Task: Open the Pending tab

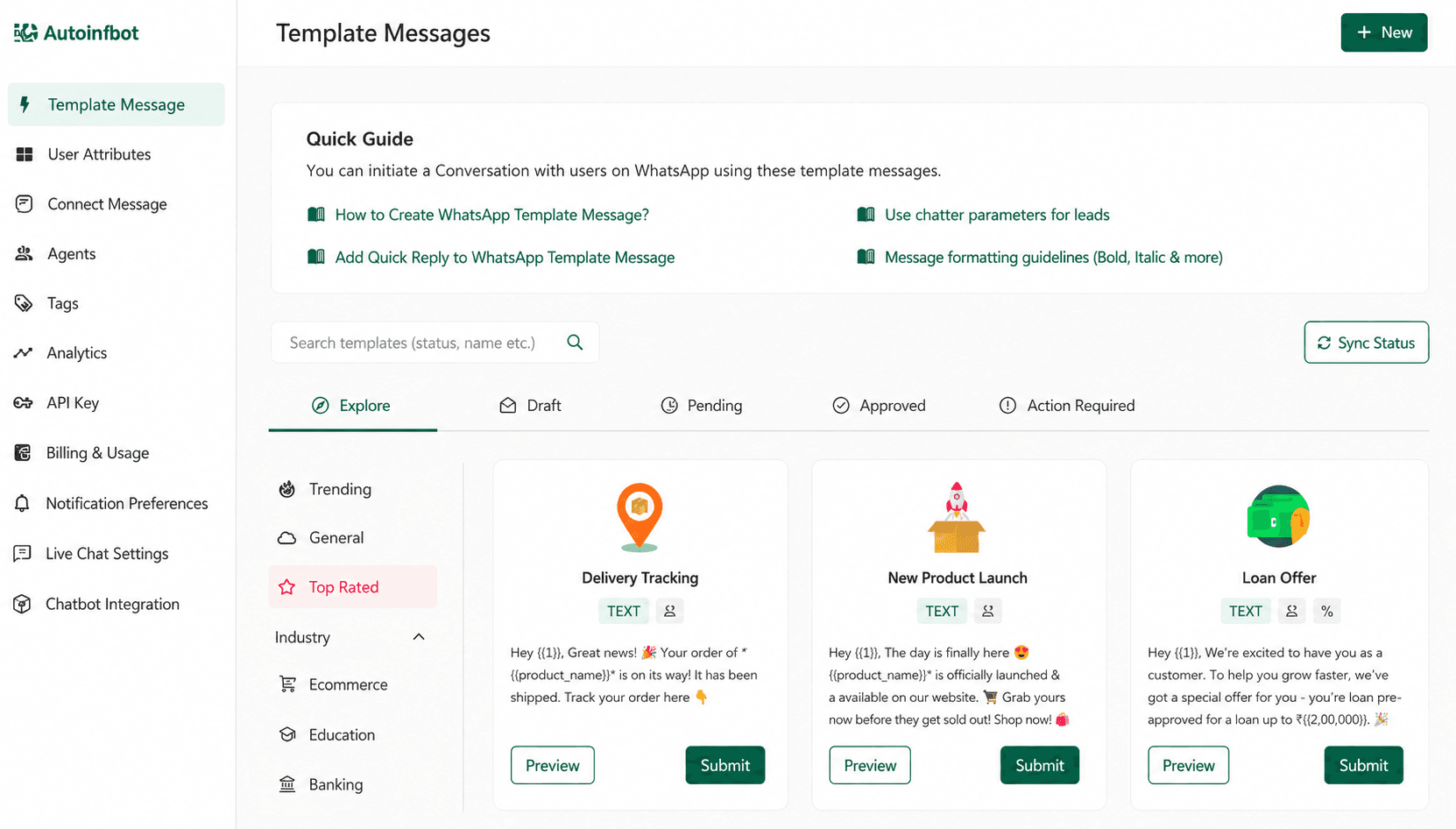Action: [x=701, y=406]
